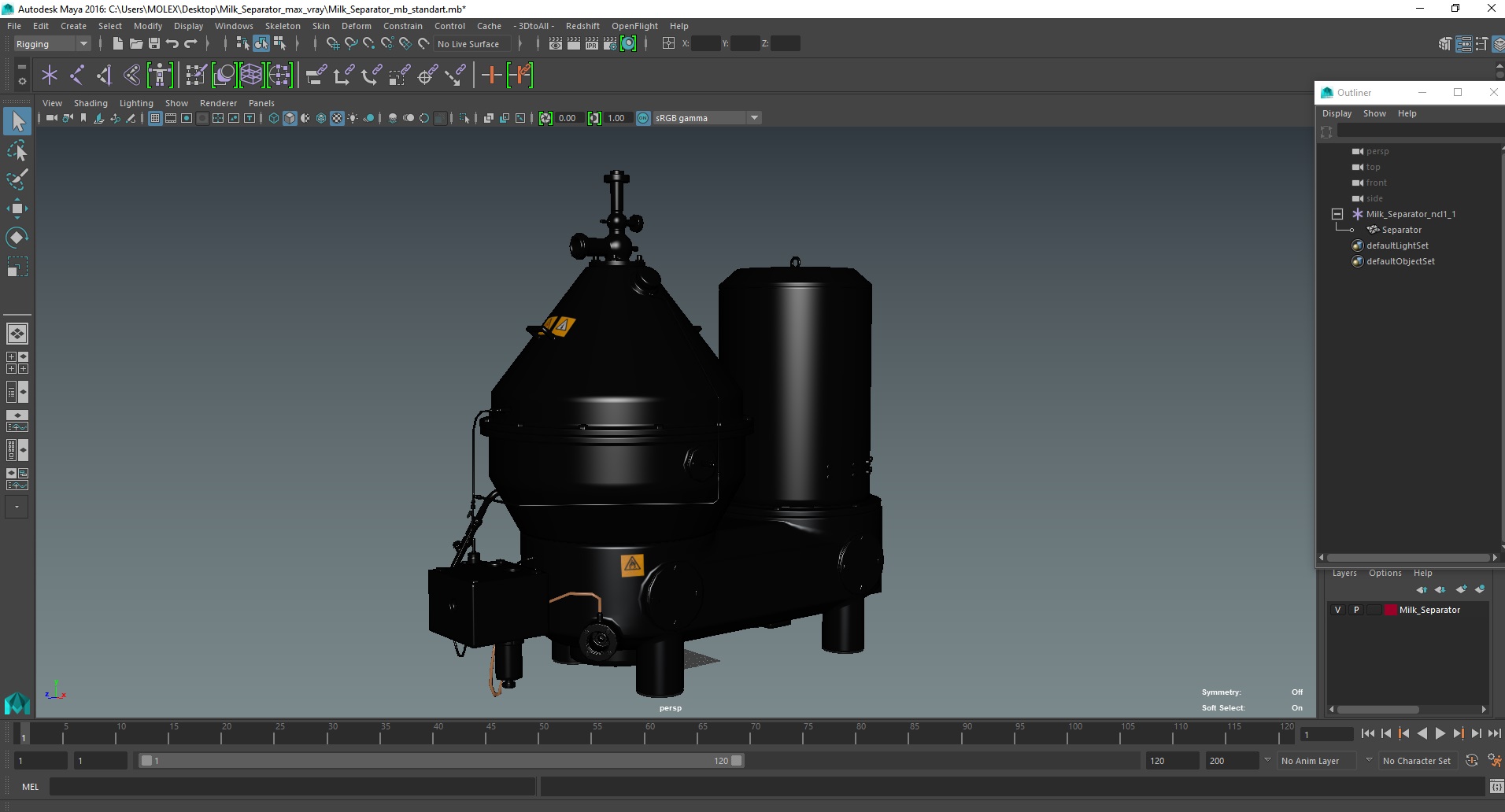Screen dimensions: 1505x812
Task: Open the sRGB gamma dropdown
Action: point(707,118)
